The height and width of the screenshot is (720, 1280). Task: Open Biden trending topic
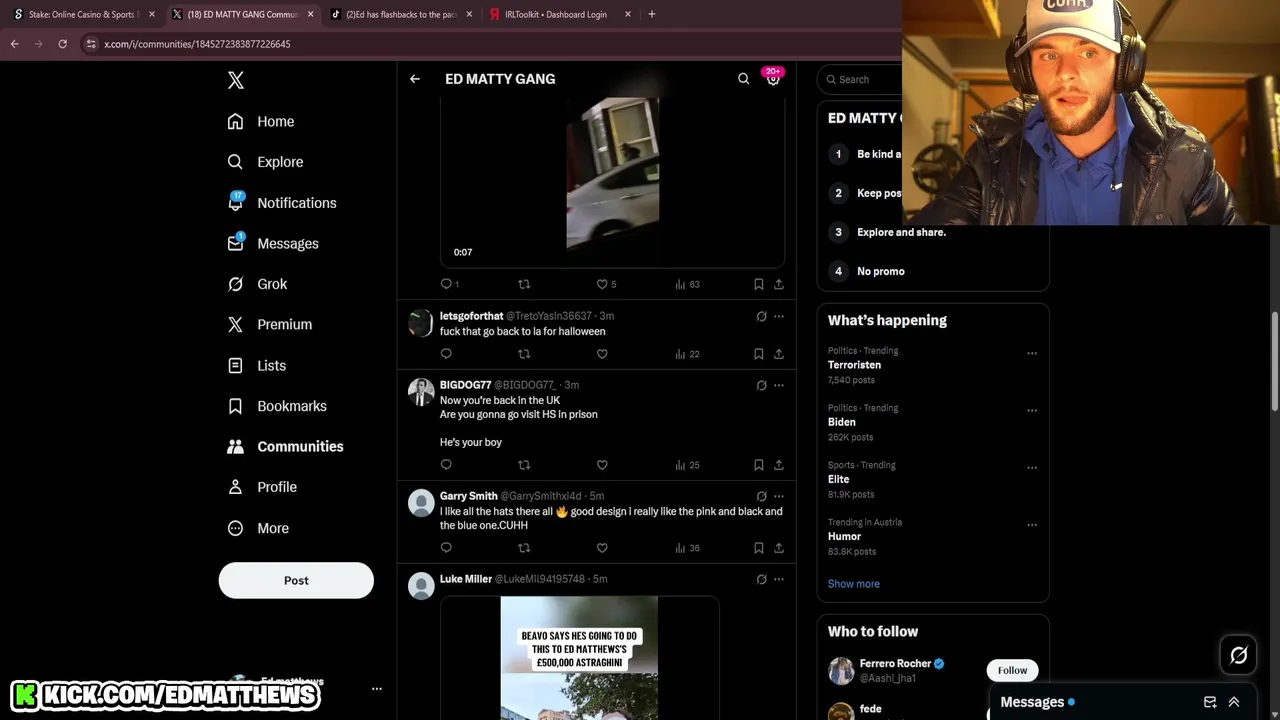click(842, 422)
